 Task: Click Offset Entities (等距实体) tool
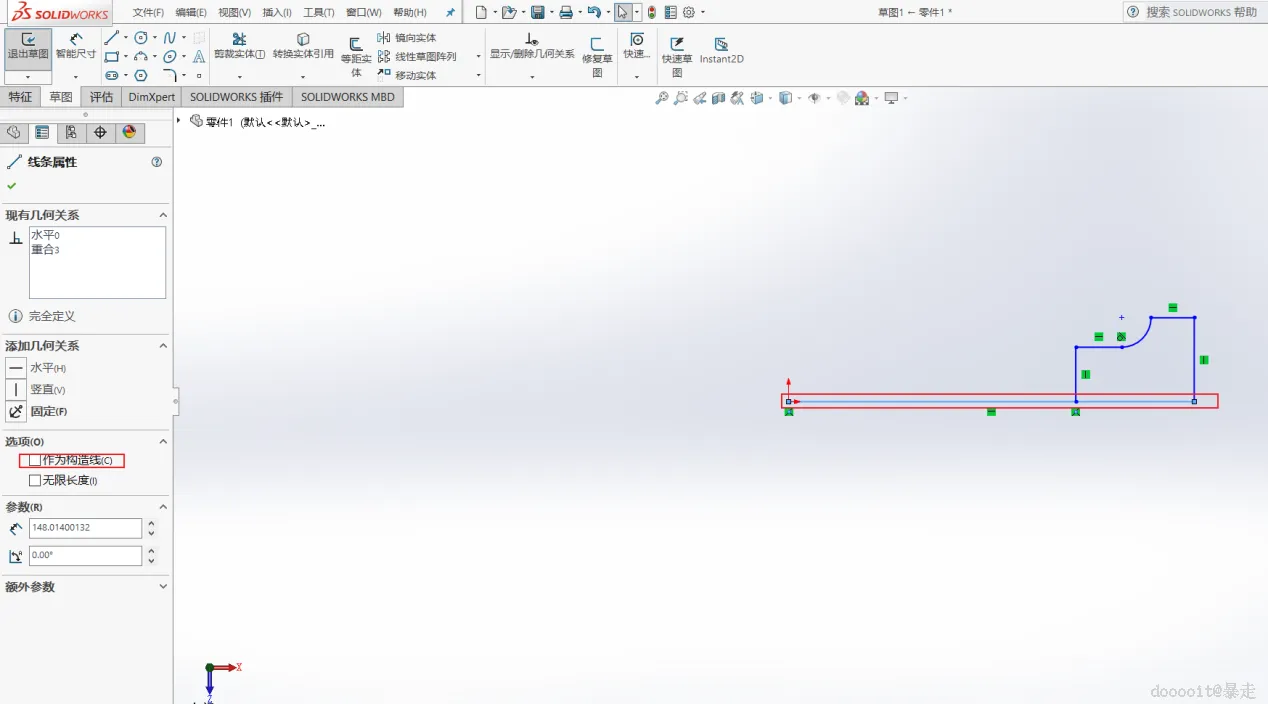click(356, 57)
